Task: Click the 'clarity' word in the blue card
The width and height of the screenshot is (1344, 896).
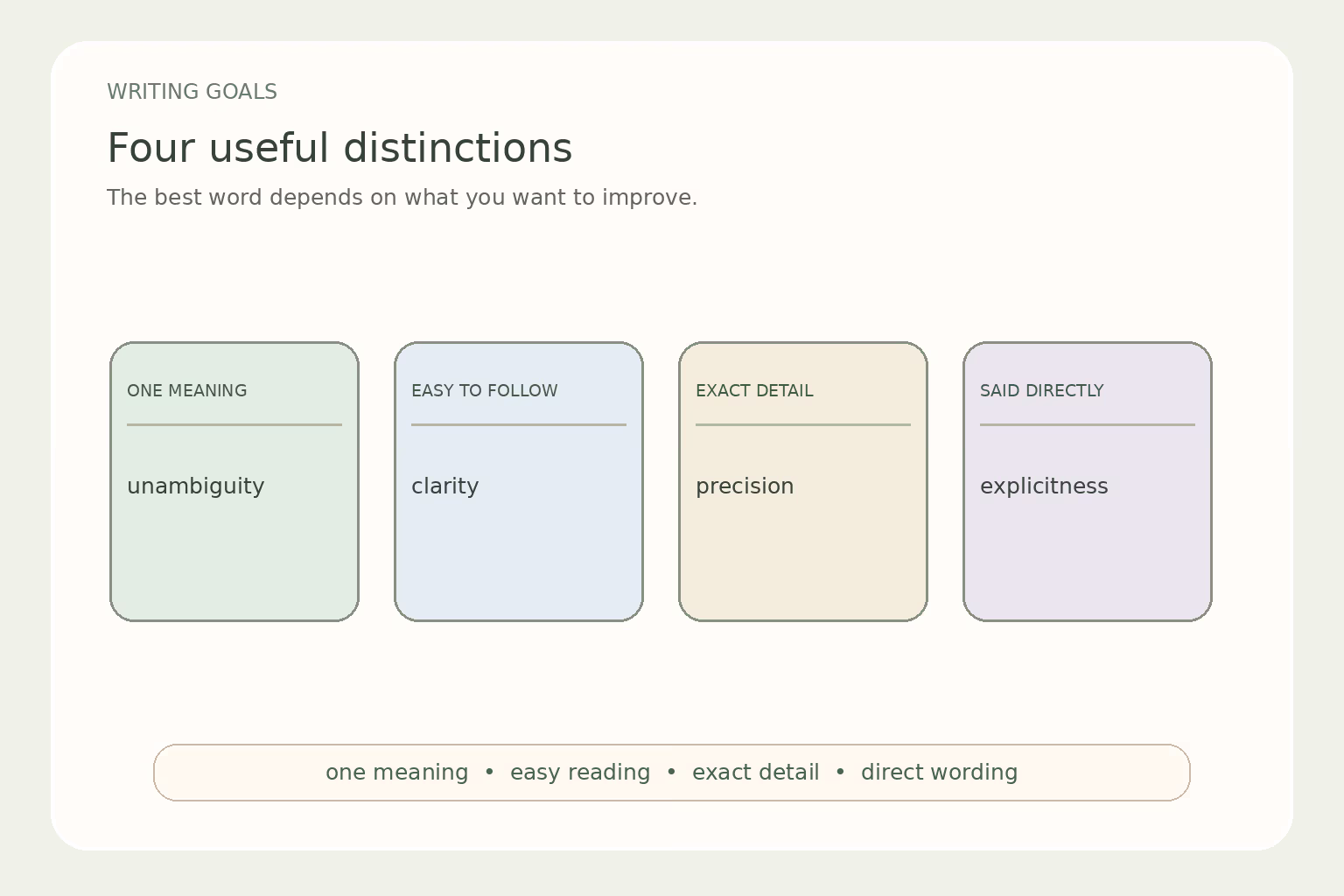Action: 444,486
